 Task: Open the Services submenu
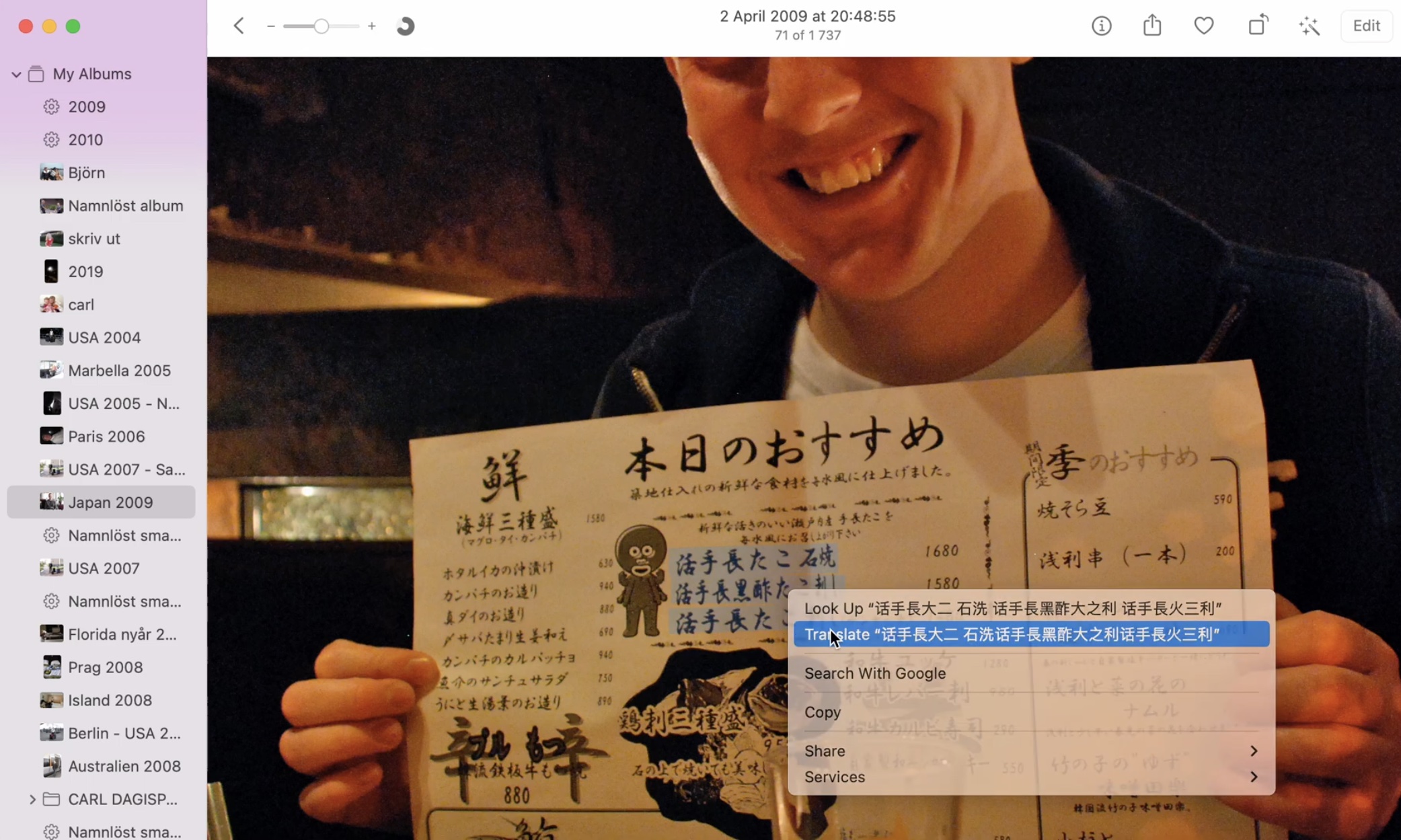[x=1031, y=777]
